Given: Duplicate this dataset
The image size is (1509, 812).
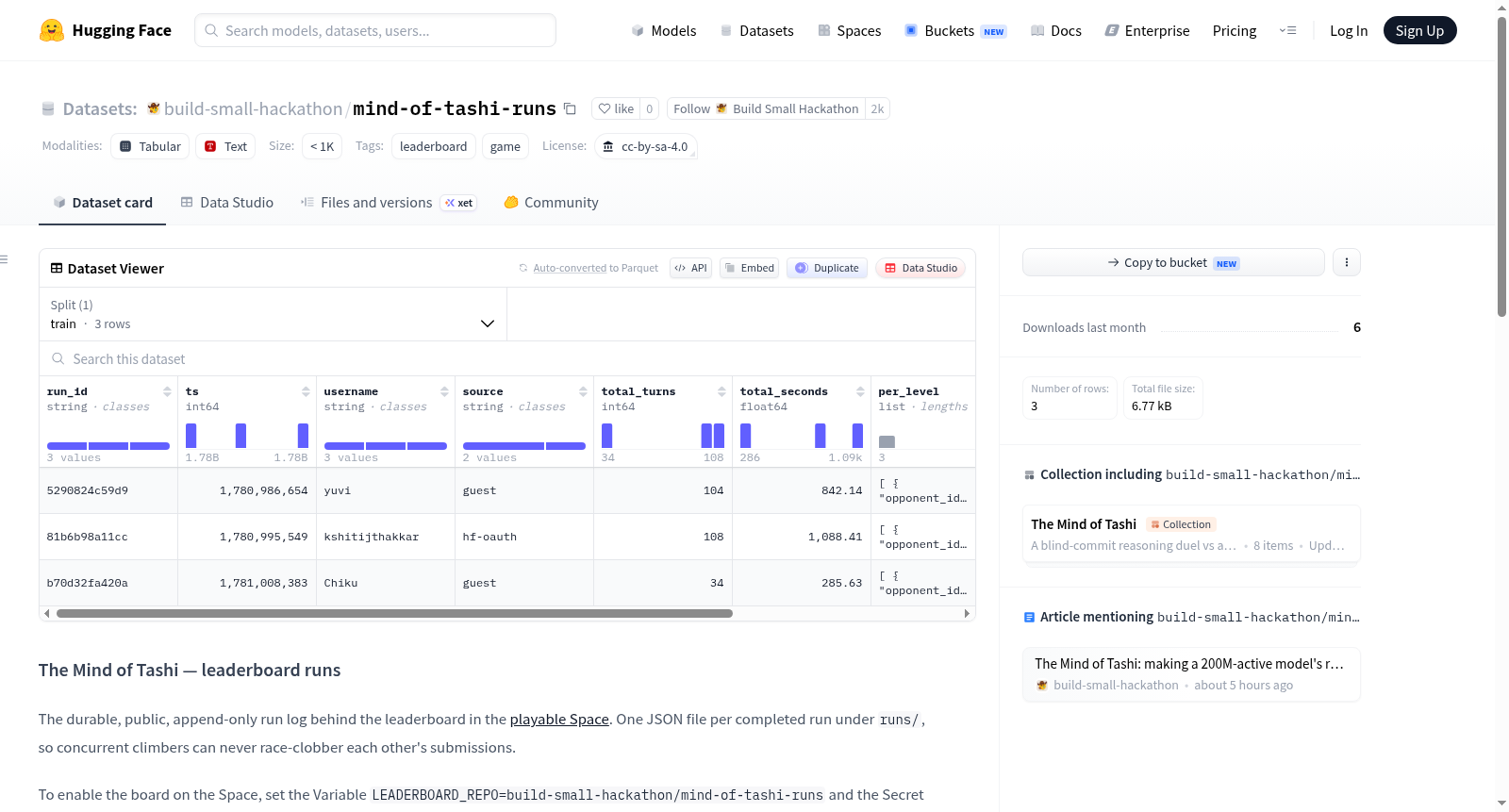Looking at the screenshot, I should click(827, 268).
